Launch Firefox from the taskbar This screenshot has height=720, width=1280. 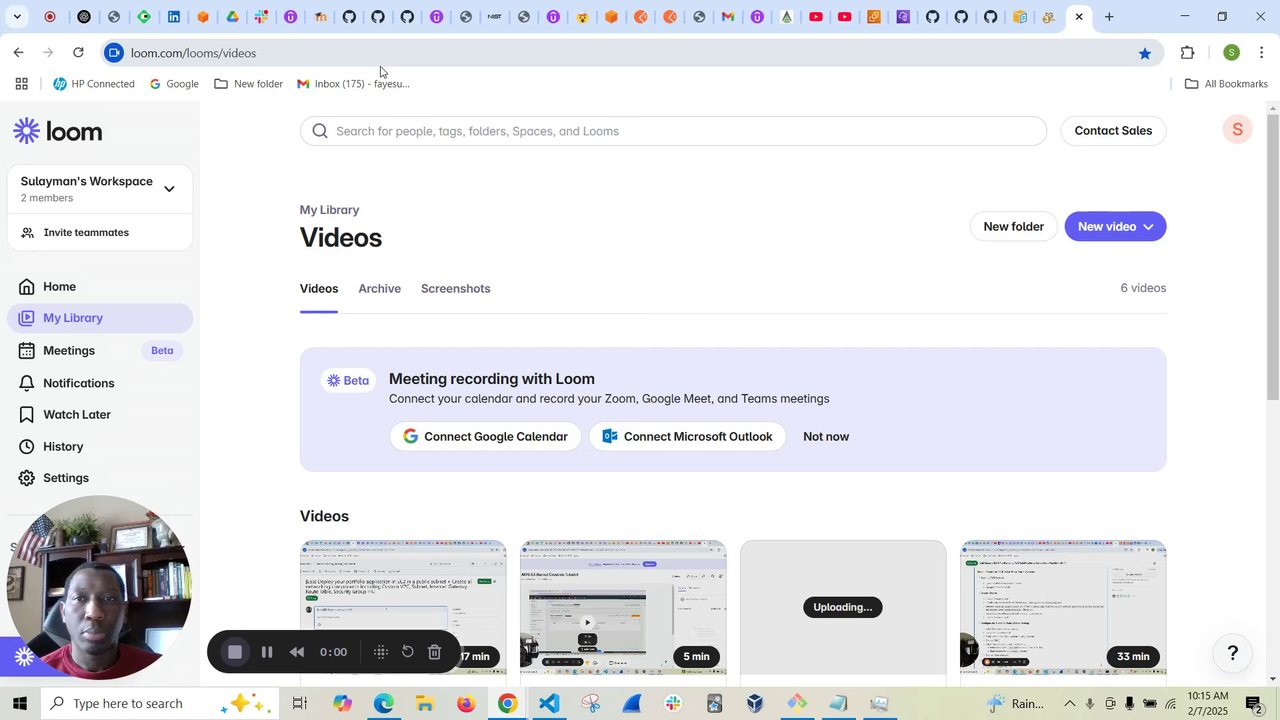pos(466,704)
